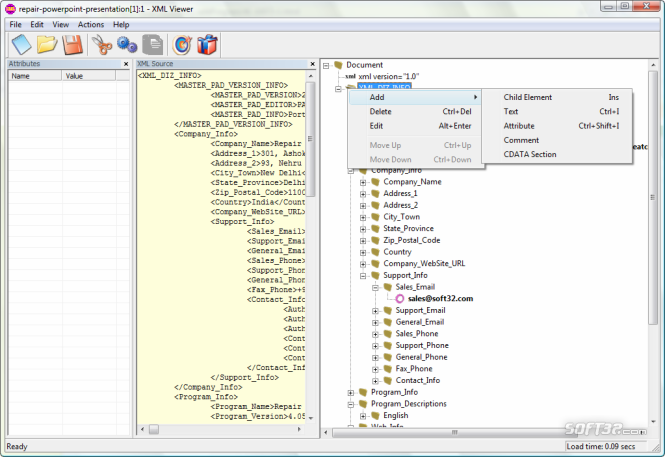Click the Open folder toolbar icon
The height and width of the screenshot is (457, 665).
[47, 45]
